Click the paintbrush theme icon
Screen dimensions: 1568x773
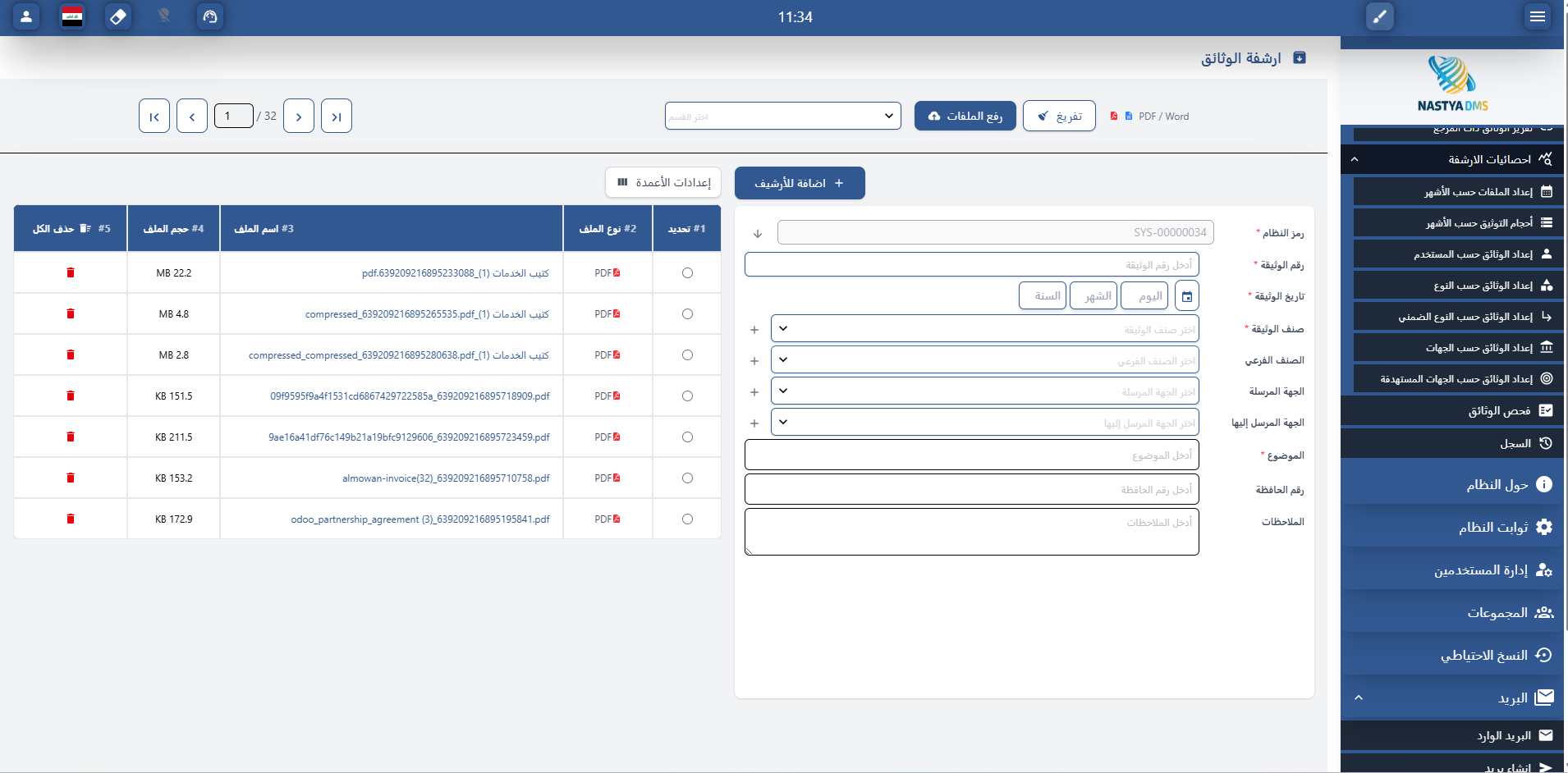pyautogui.click(x=1380, y=16)
